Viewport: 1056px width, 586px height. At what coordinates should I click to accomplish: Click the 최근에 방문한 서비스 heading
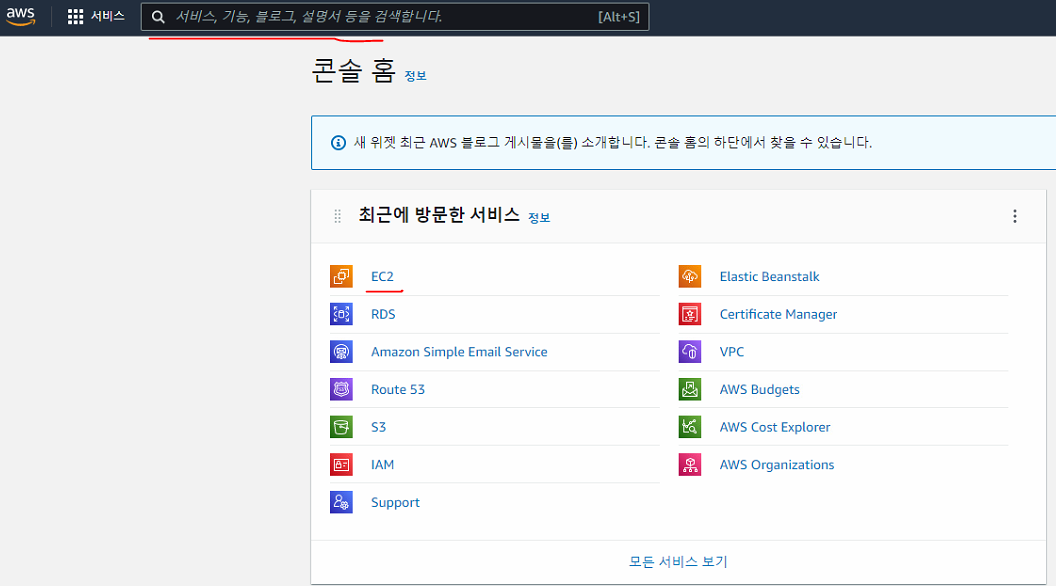[439, 215]
